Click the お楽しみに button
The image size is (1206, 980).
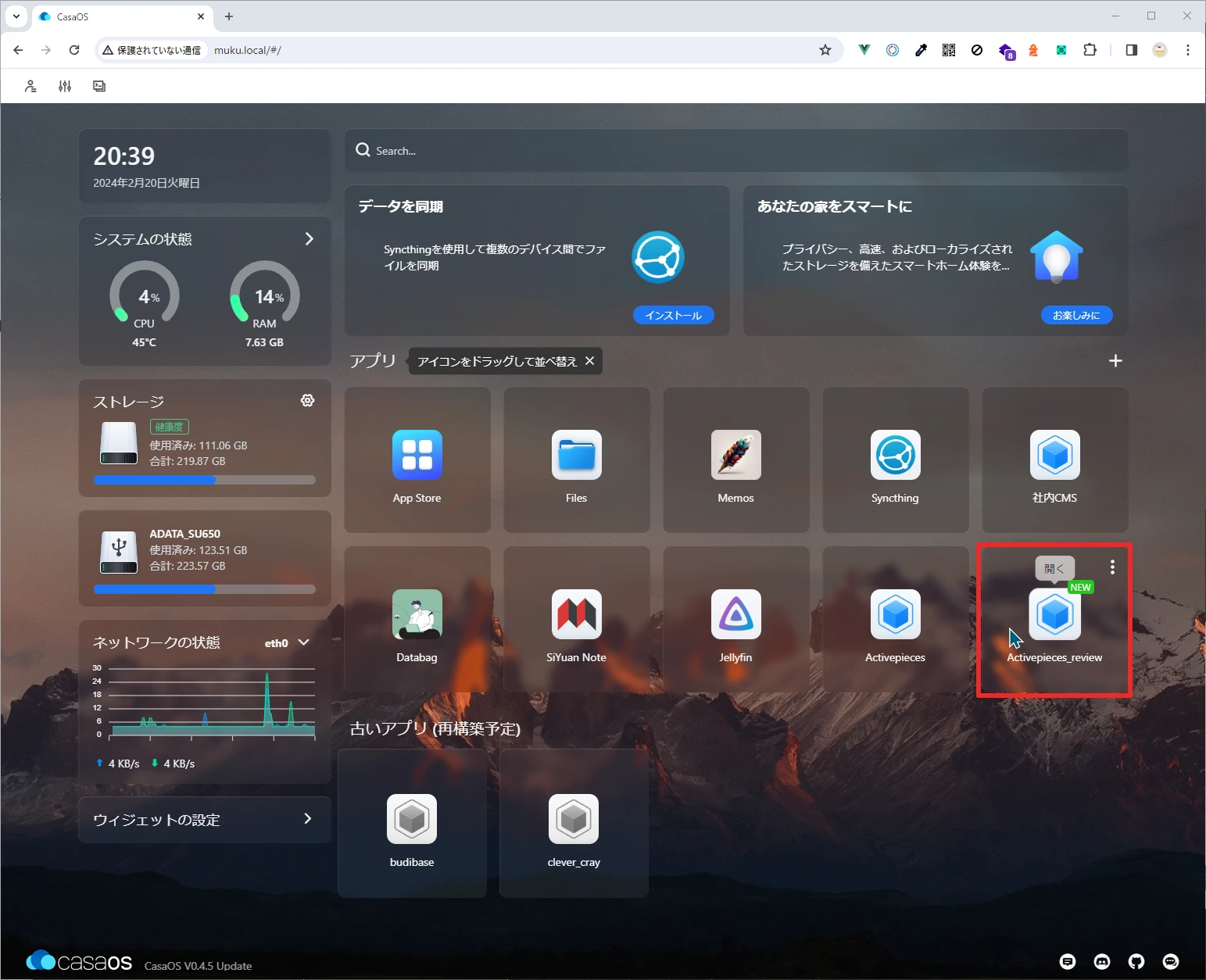point(1076,315)
